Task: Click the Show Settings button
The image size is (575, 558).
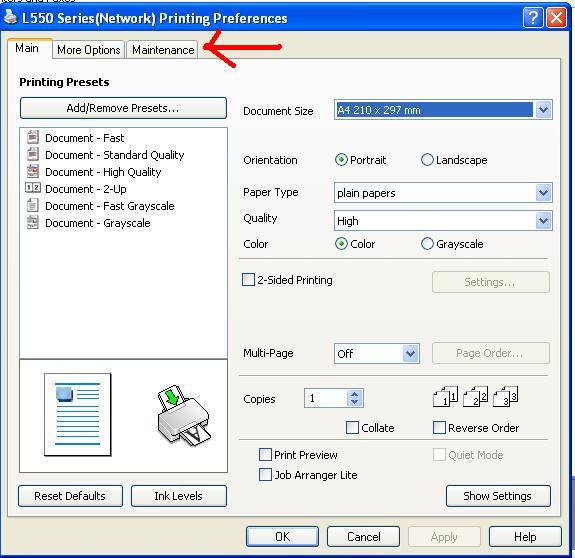Action: pyautogui.click(x=498, y=496)
